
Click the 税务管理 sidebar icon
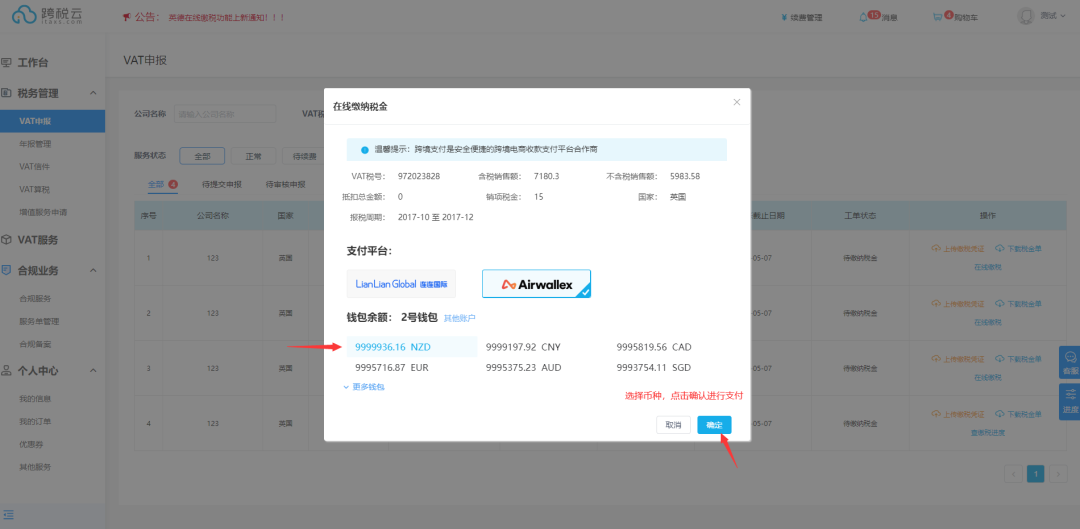[x=6, y=93]
